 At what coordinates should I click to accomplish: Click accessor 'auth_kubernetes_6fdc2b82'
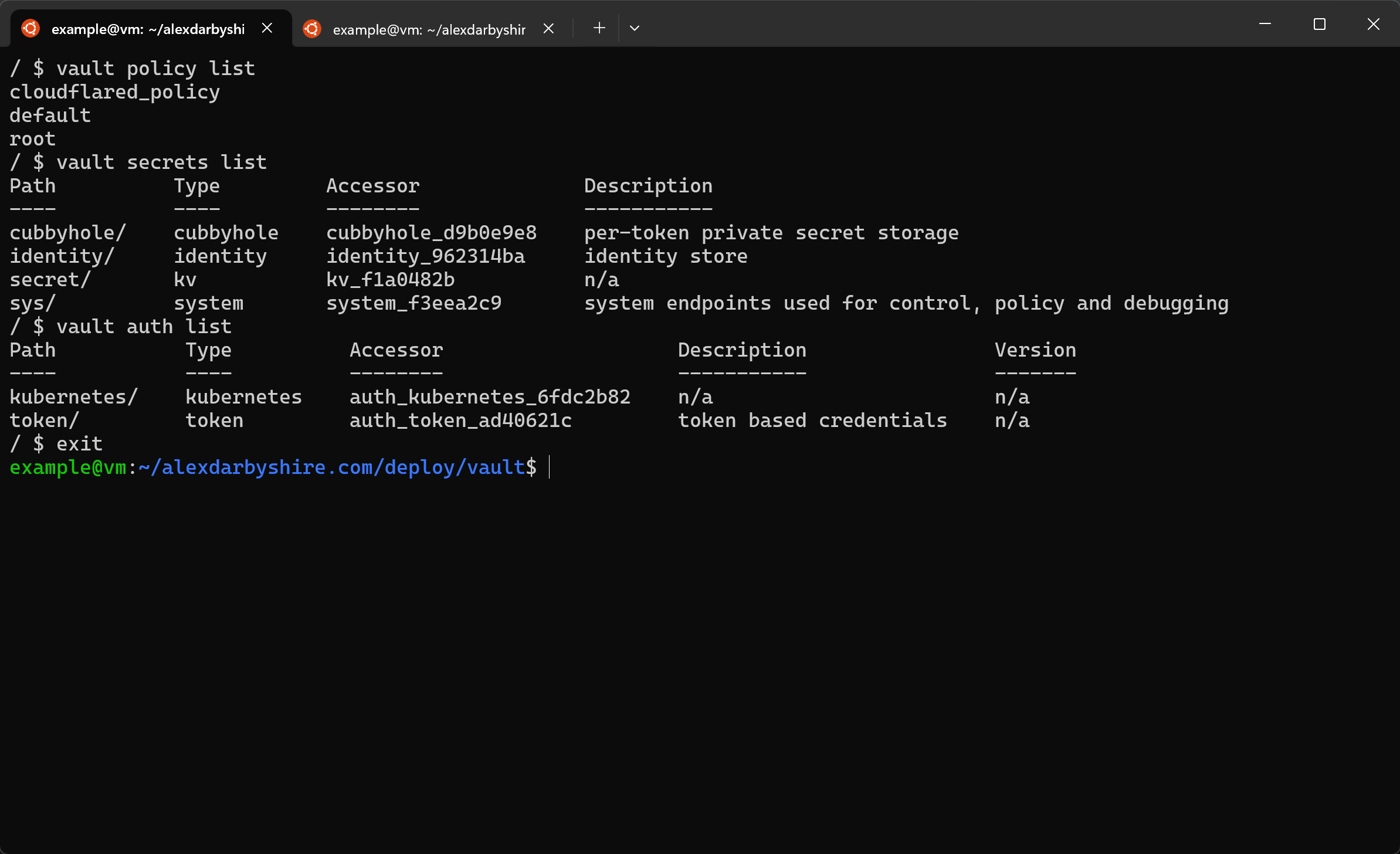[x=490, y=397]
